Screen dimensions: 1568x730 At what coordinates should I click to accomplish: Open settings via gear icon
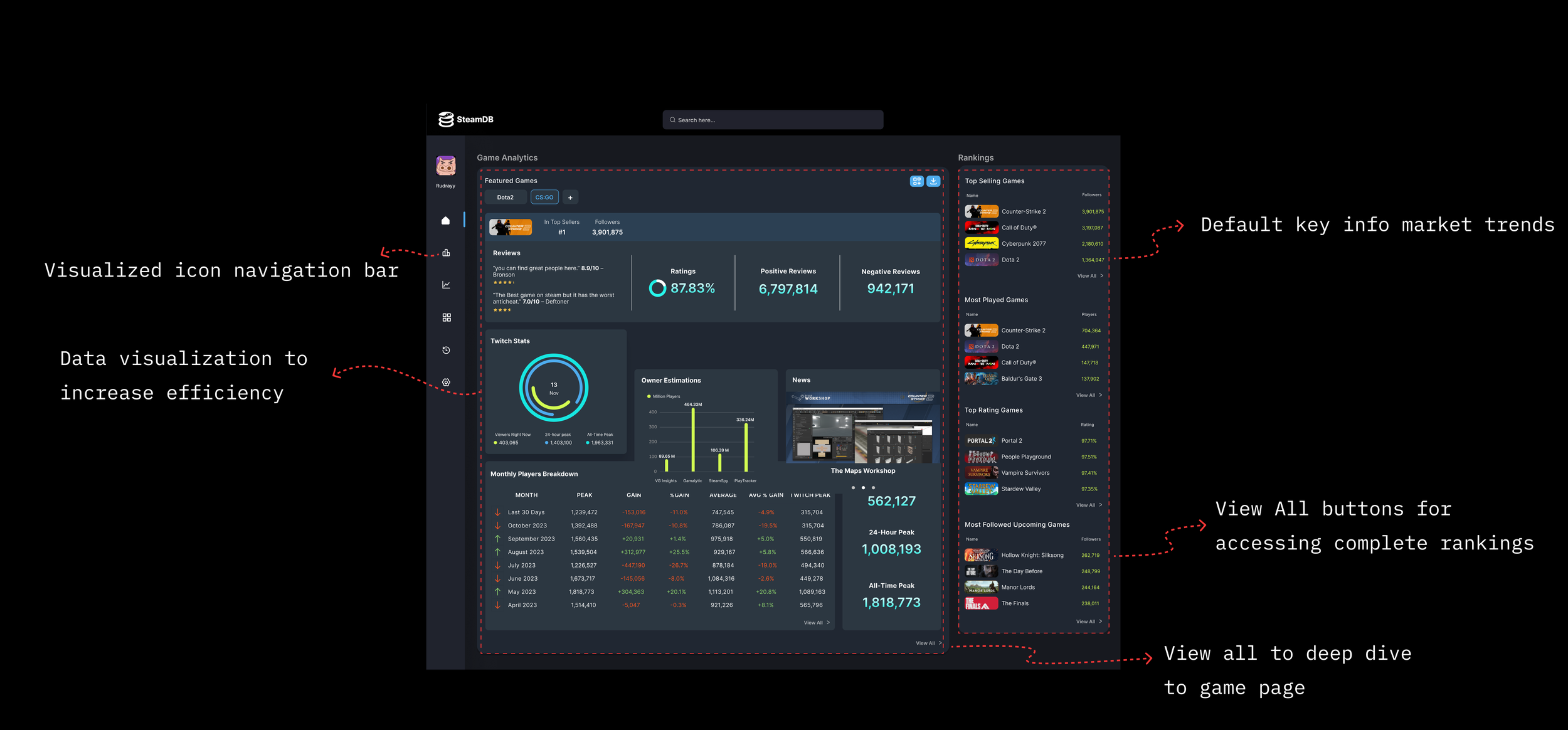click(x=446, y=382)
